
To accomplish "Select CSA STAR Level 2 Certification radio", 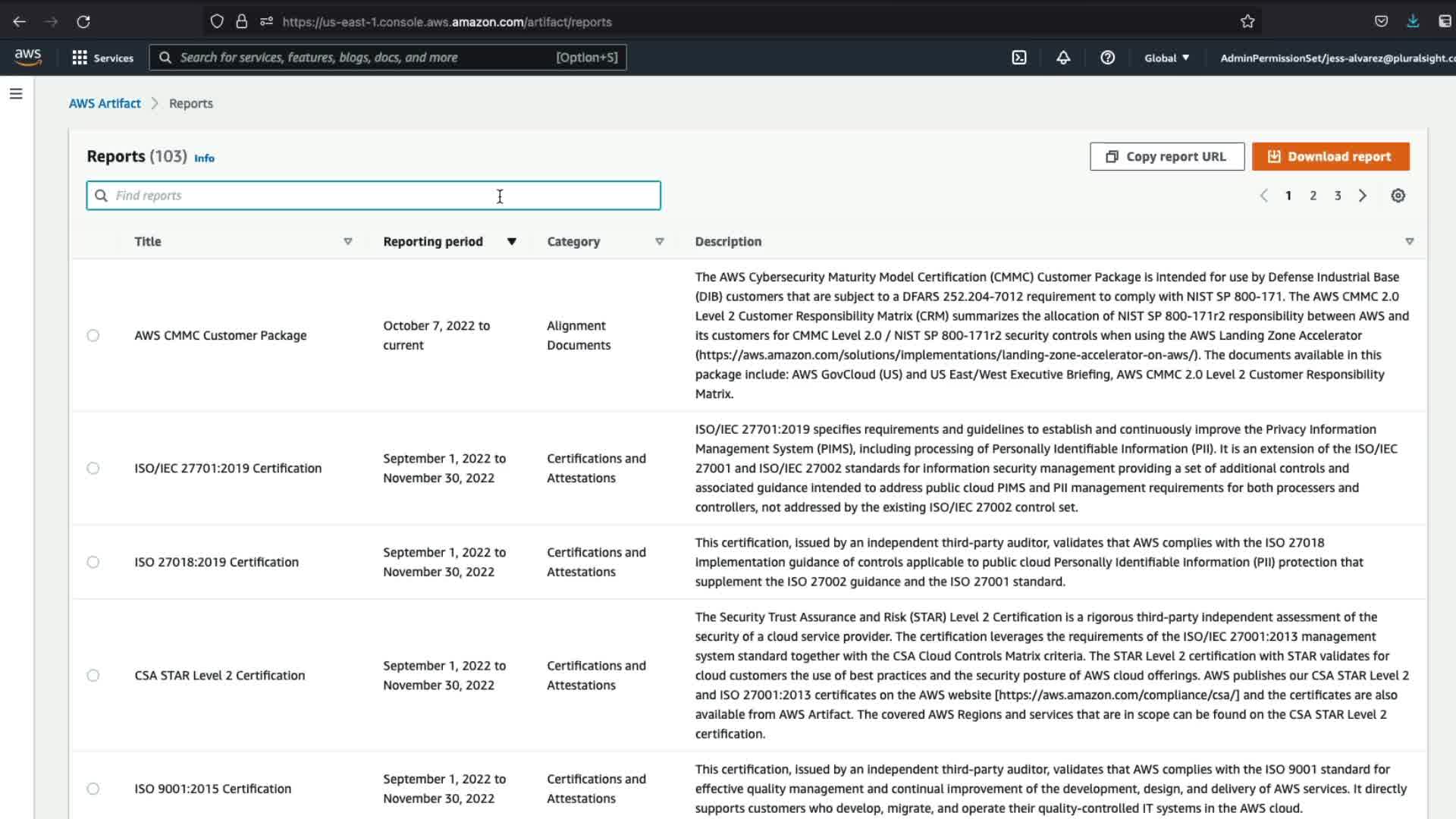I will pyautogui.click(x=93, y=675).
